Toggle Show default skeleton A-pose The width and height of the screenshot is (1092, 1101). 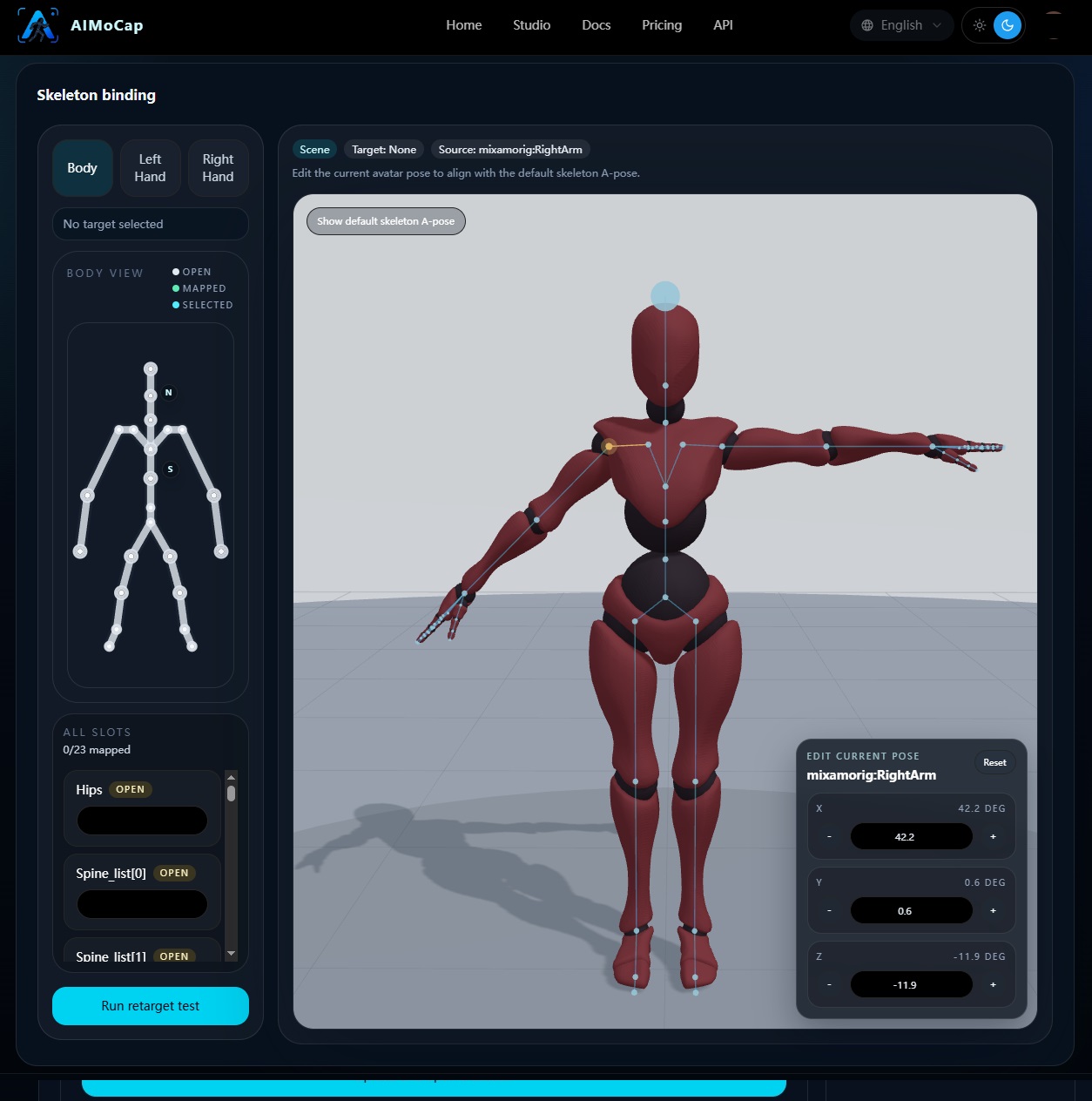386,221
